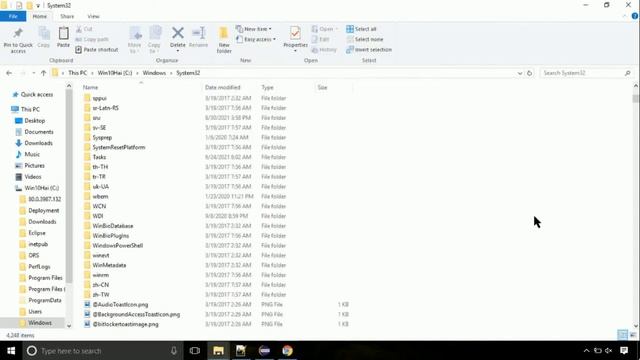Viewport: 640px width, 360px height.
Task: Create a New folder from ribbon
Action: [x=224, y=40]
